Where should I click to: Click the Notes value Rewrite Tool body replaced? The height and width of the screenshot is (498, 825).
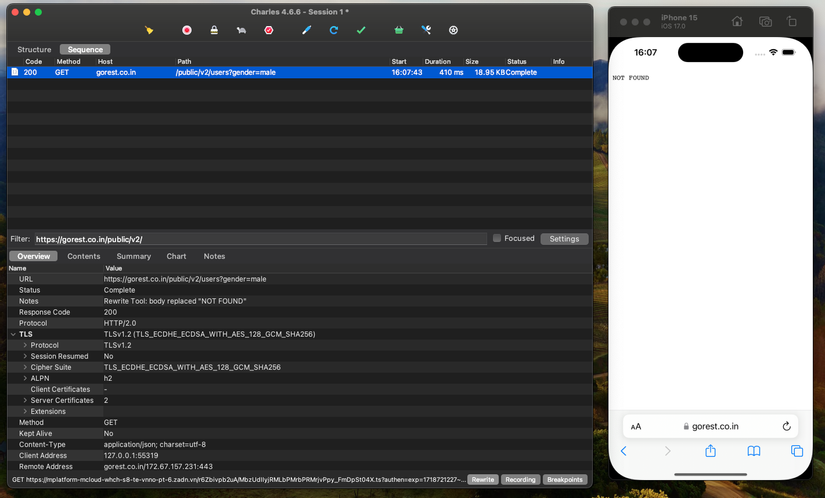pos(175,301)
